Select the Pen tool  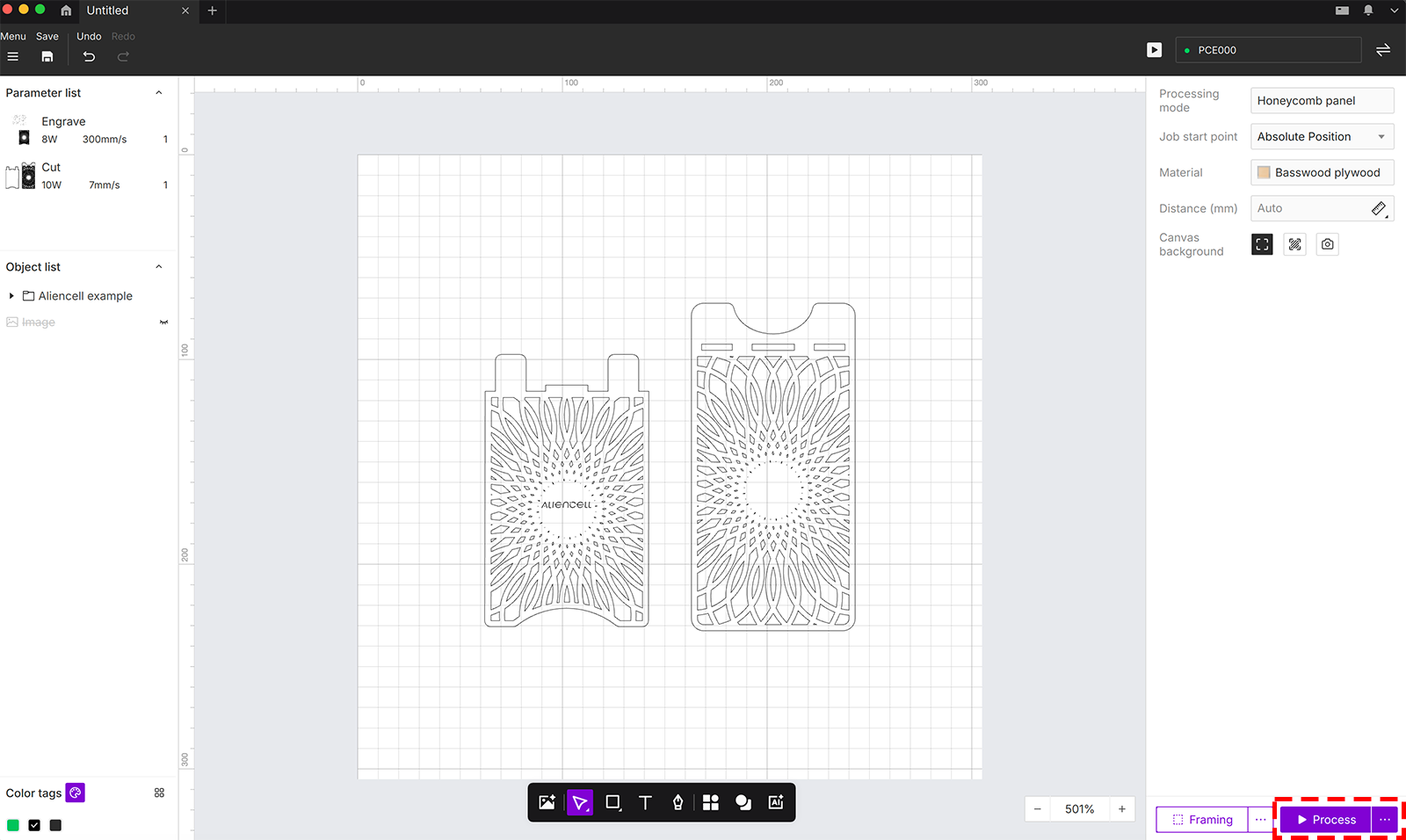pyautogui.click(x=678, y=802)
